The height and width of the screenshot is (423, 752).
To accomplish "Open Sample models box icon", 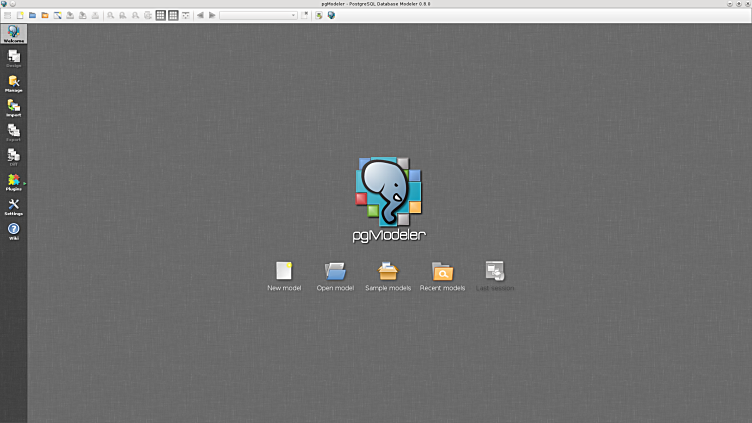I will click(x=388, y=272).
